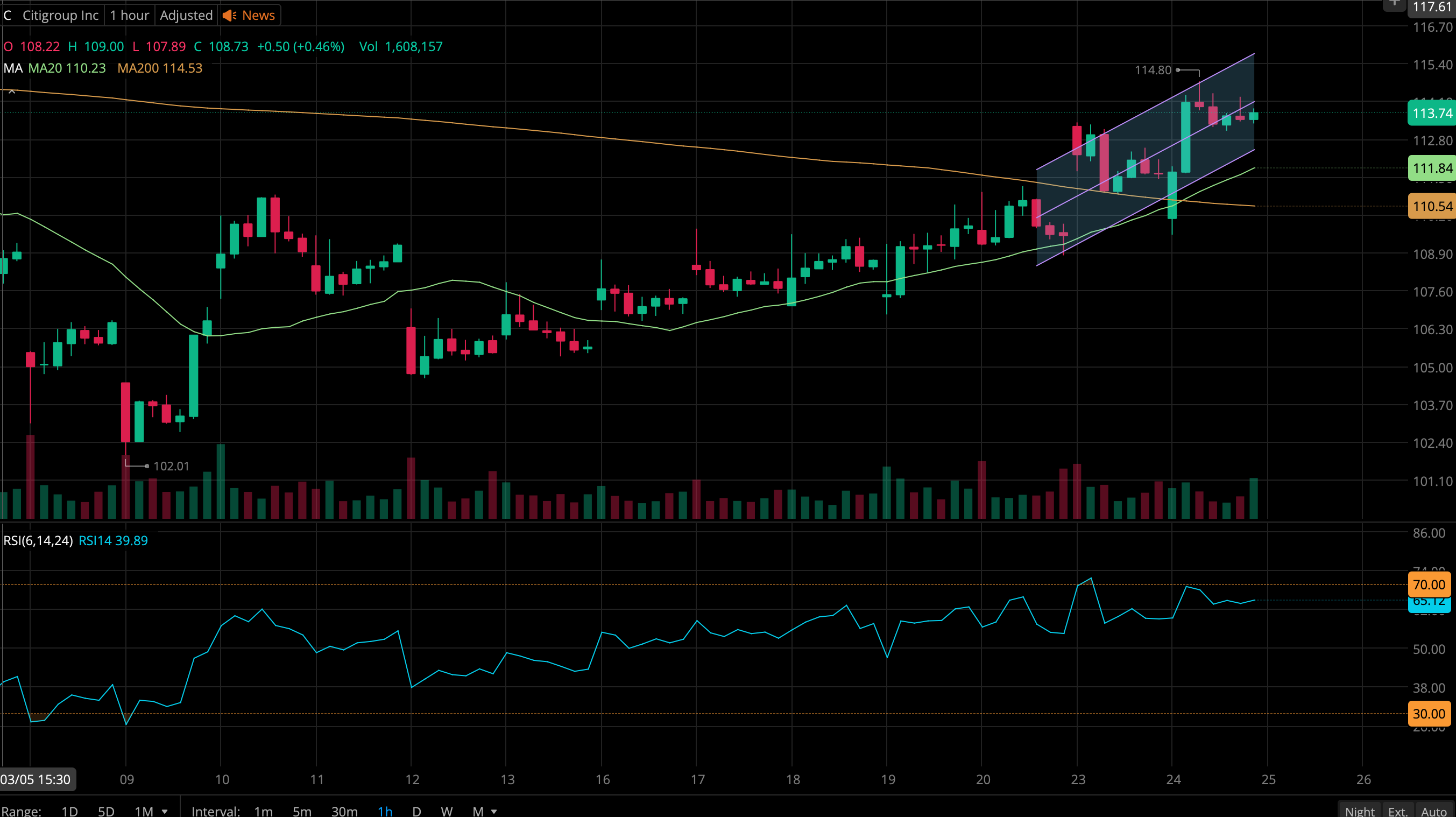Click the News megaphone icon

point(229,15)
